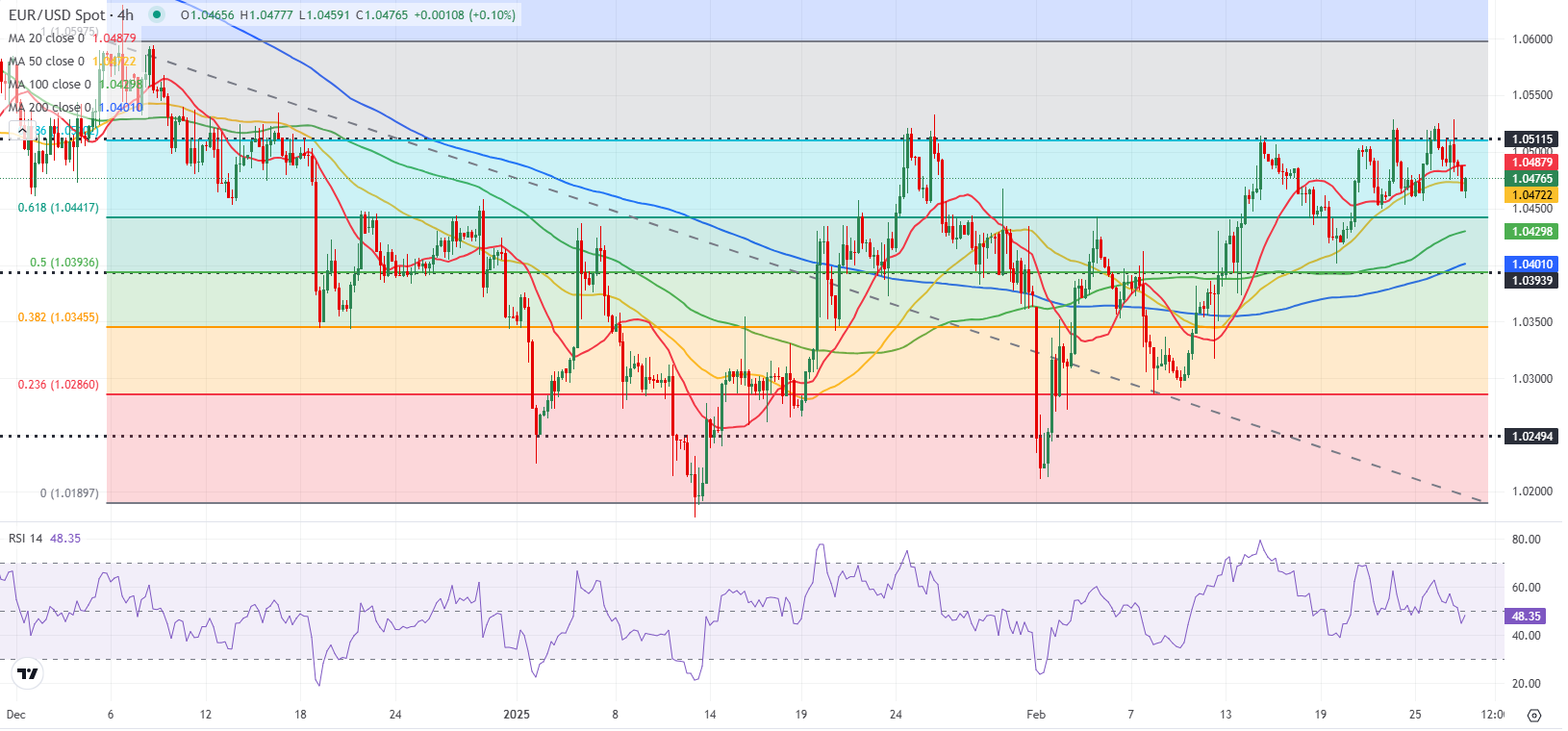
Task: Click the TradingView logo
Action: coord(28,673)
